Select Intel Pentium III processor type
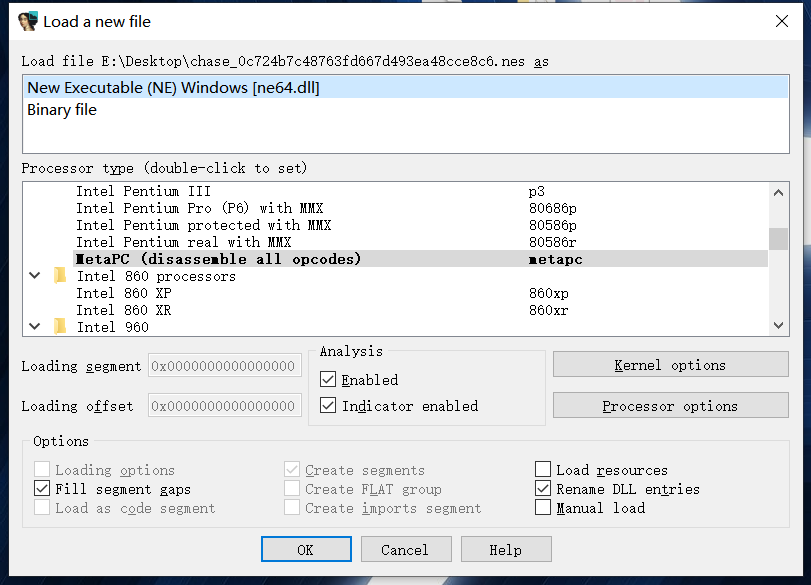This screenshot has height=585, width=811. click(143, 191)
